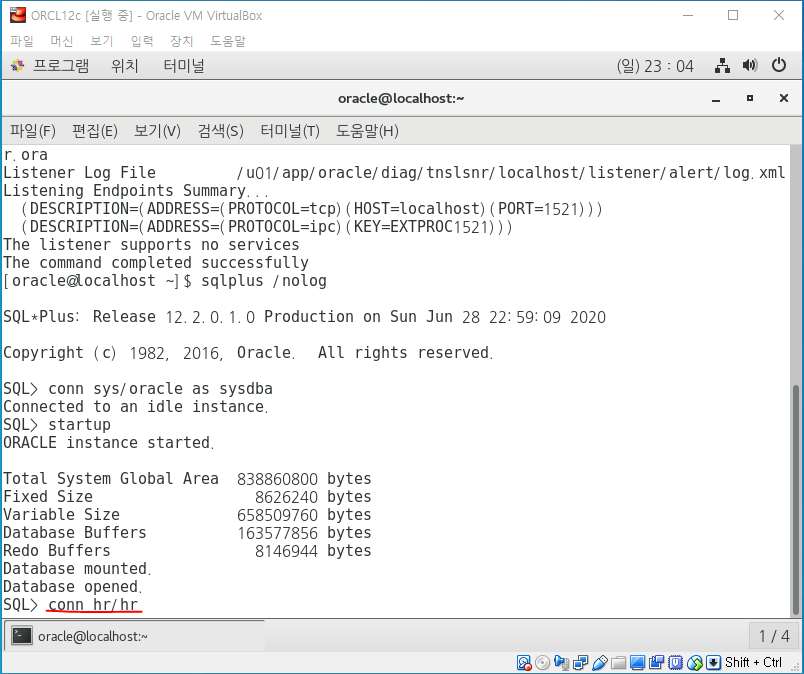Screen dimensions: 804x674
Task: Click the PROTOCOL=tcp description line
Action: (311, 209)
